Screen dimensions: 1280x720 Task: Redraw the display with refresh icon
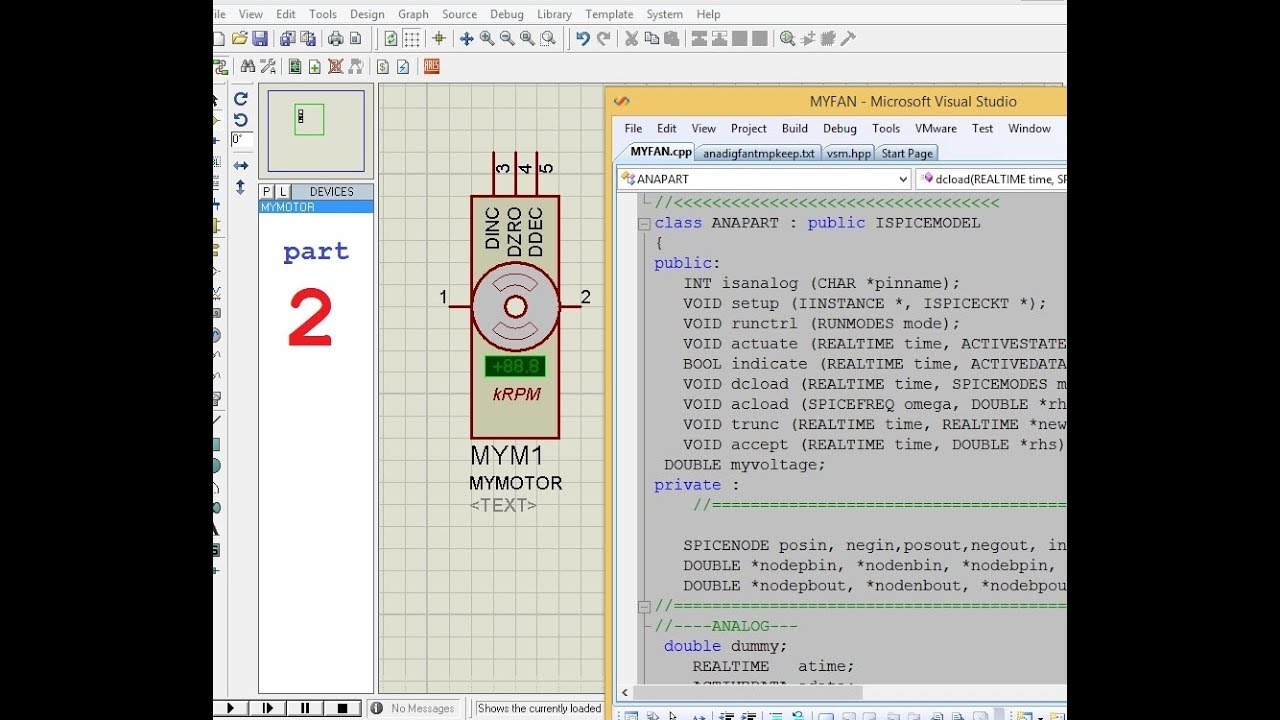coord(390,39)
